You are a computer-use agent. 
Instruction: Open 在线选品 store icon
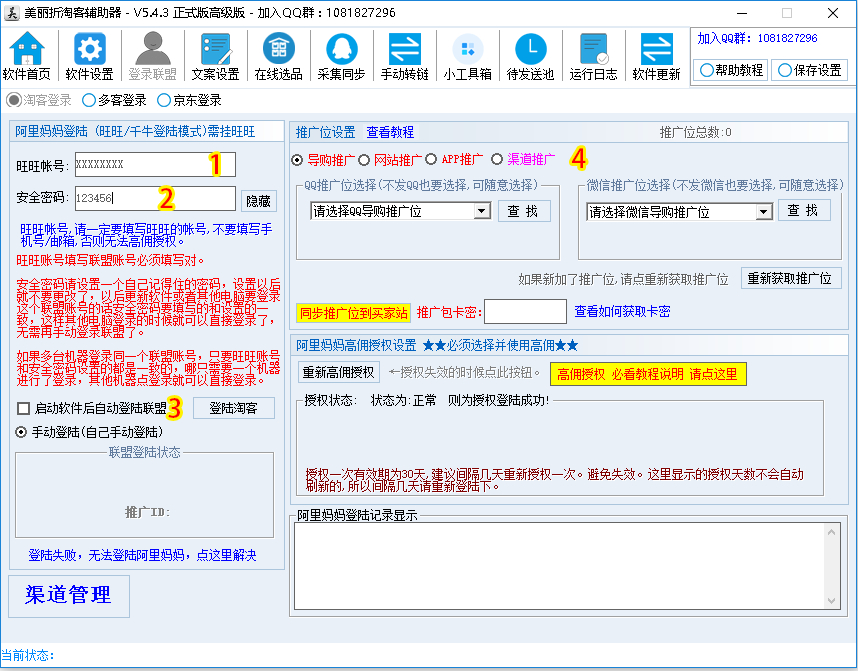click(279, 56)
